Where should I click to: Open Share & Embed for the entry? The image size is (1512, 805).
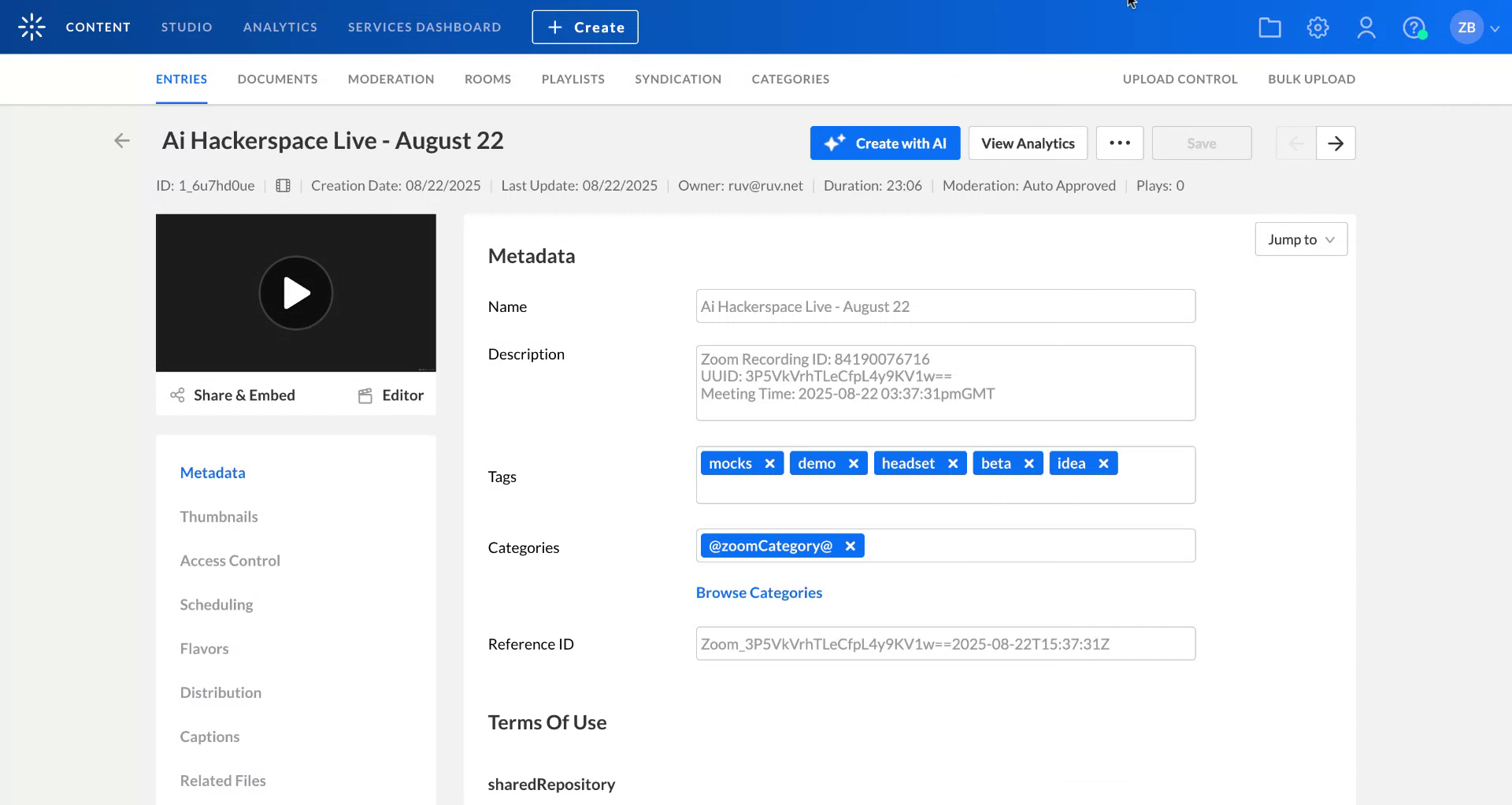pyautogui.click(x=233, y=395)
